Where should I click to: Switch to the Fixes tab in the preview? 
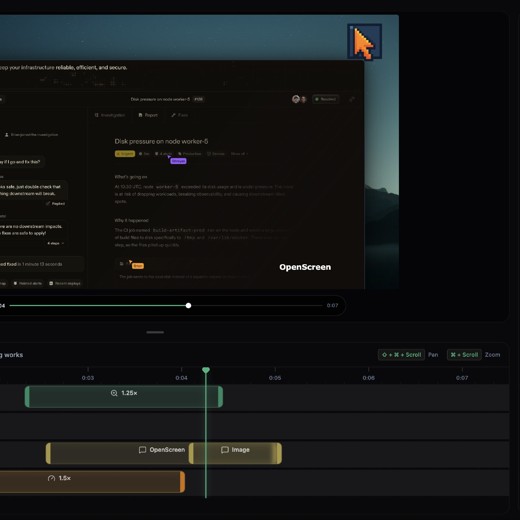tap(179, 115)
